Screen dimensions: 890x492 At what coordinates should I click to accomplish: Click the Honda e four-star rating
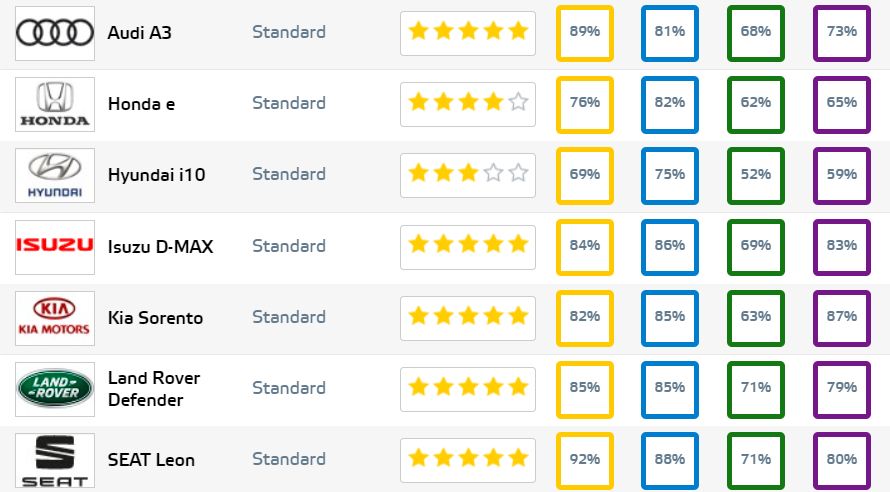(x=467, y=103)
